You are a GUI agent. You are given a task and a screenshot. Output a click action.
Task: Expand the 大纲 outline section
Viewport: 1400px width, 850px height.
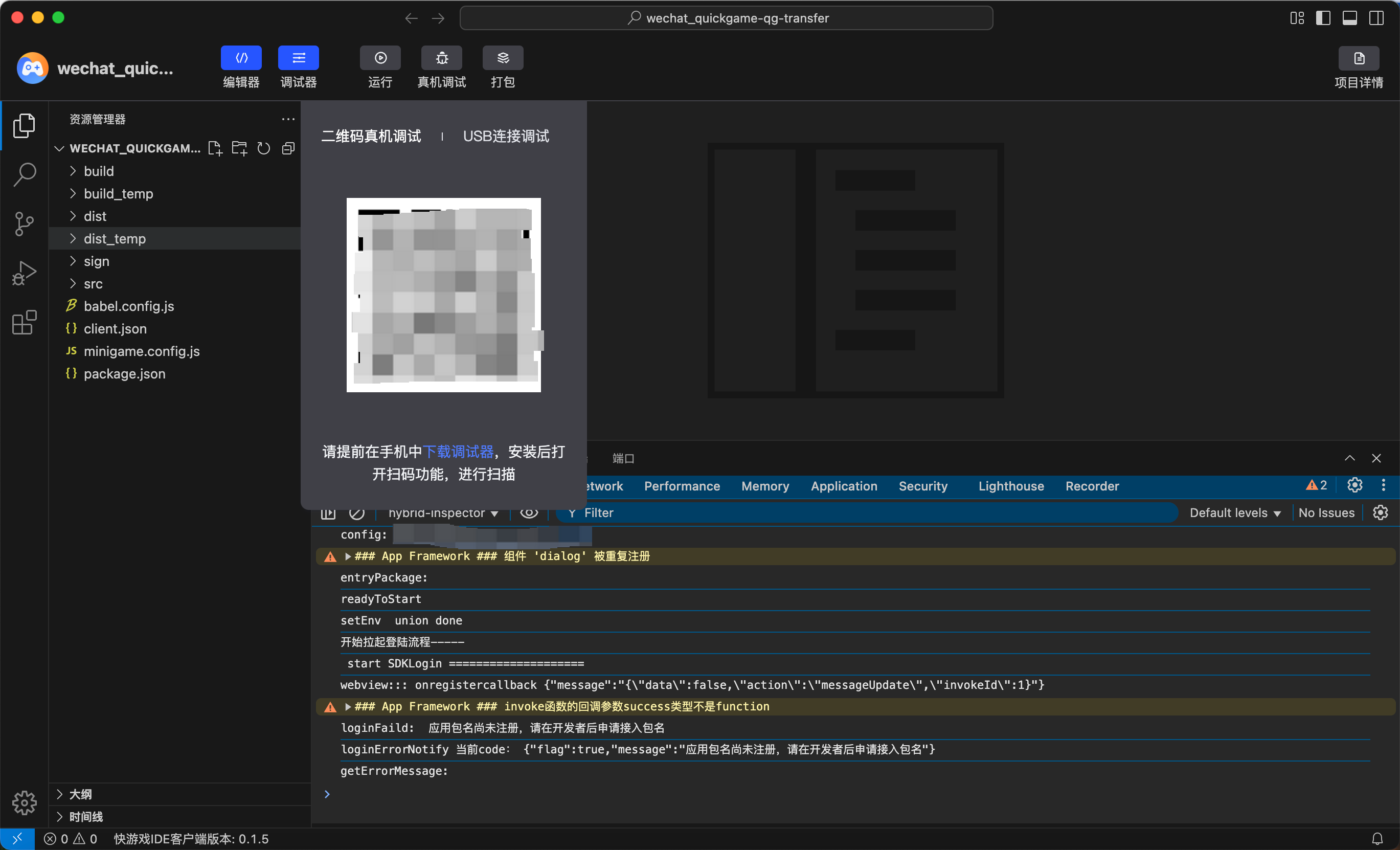[x=80, y=794]
